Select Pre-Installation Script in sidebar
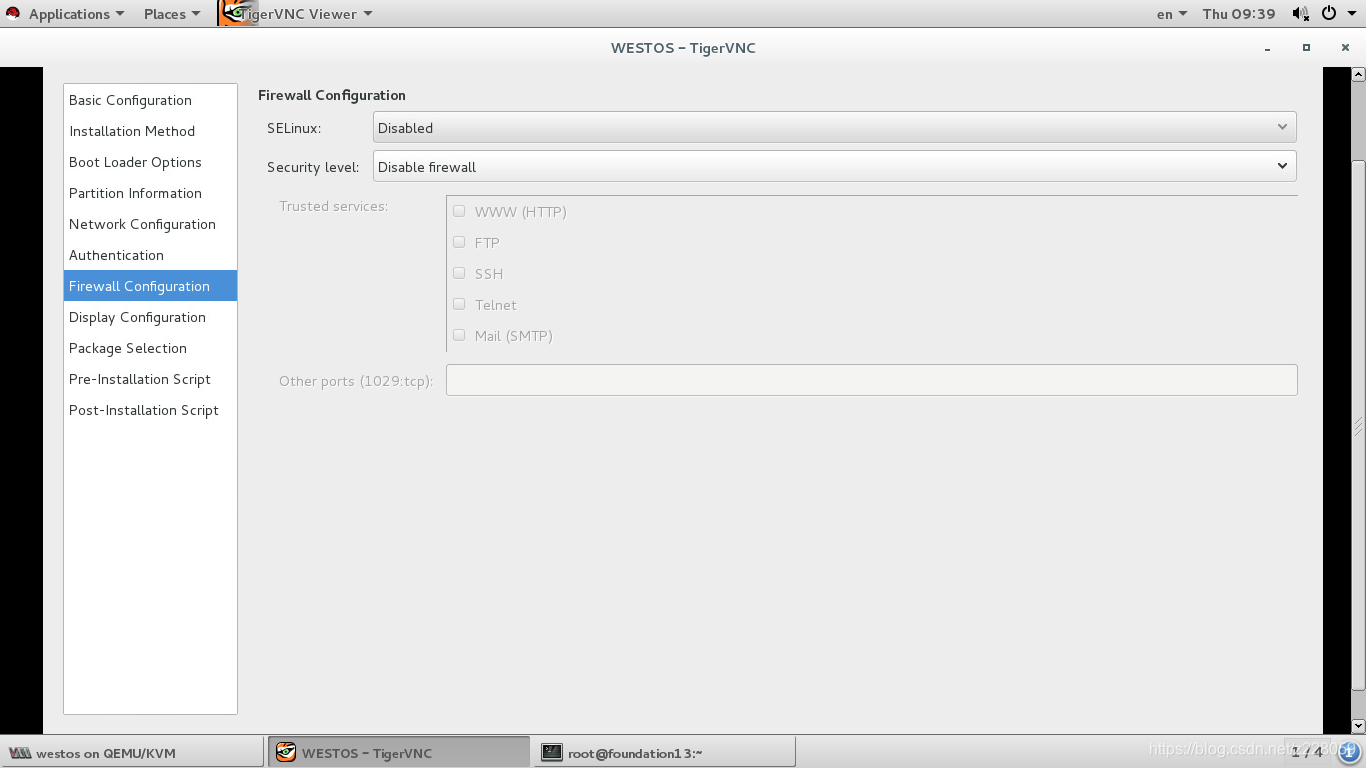The image size is (1366, 768). [x=150, y=379]
